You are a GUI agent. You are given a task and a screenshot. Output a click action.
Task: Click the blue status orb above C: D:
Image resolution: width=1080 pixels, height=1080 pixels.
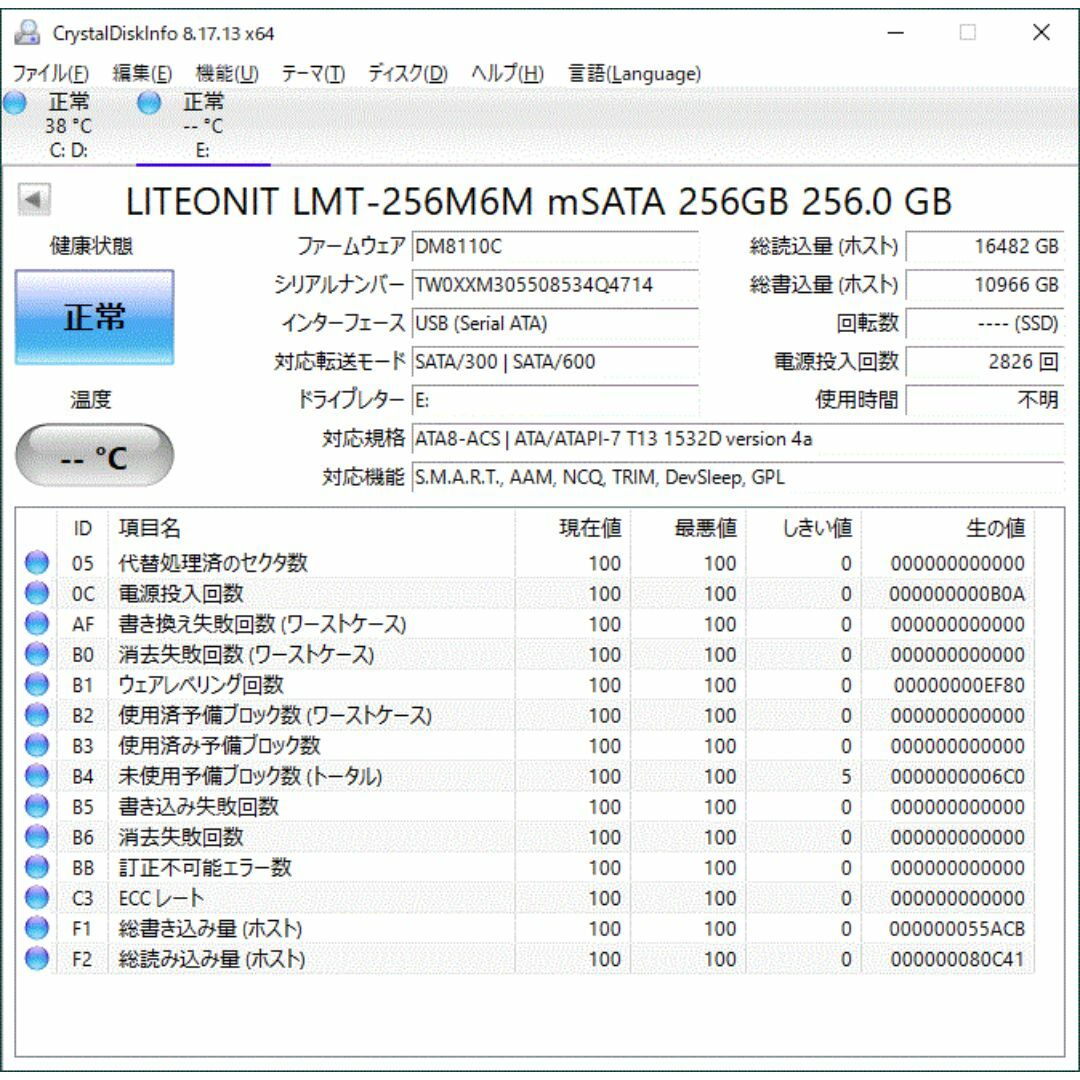[14, 103]
